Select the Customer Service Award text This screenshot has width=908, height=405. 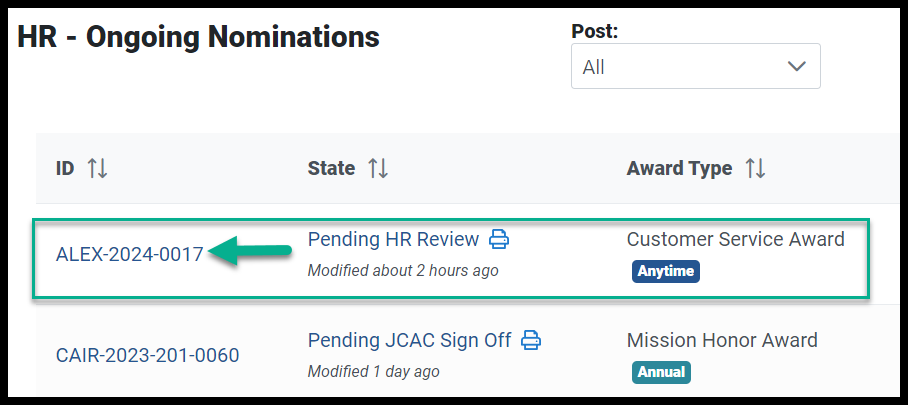(735, 239)
